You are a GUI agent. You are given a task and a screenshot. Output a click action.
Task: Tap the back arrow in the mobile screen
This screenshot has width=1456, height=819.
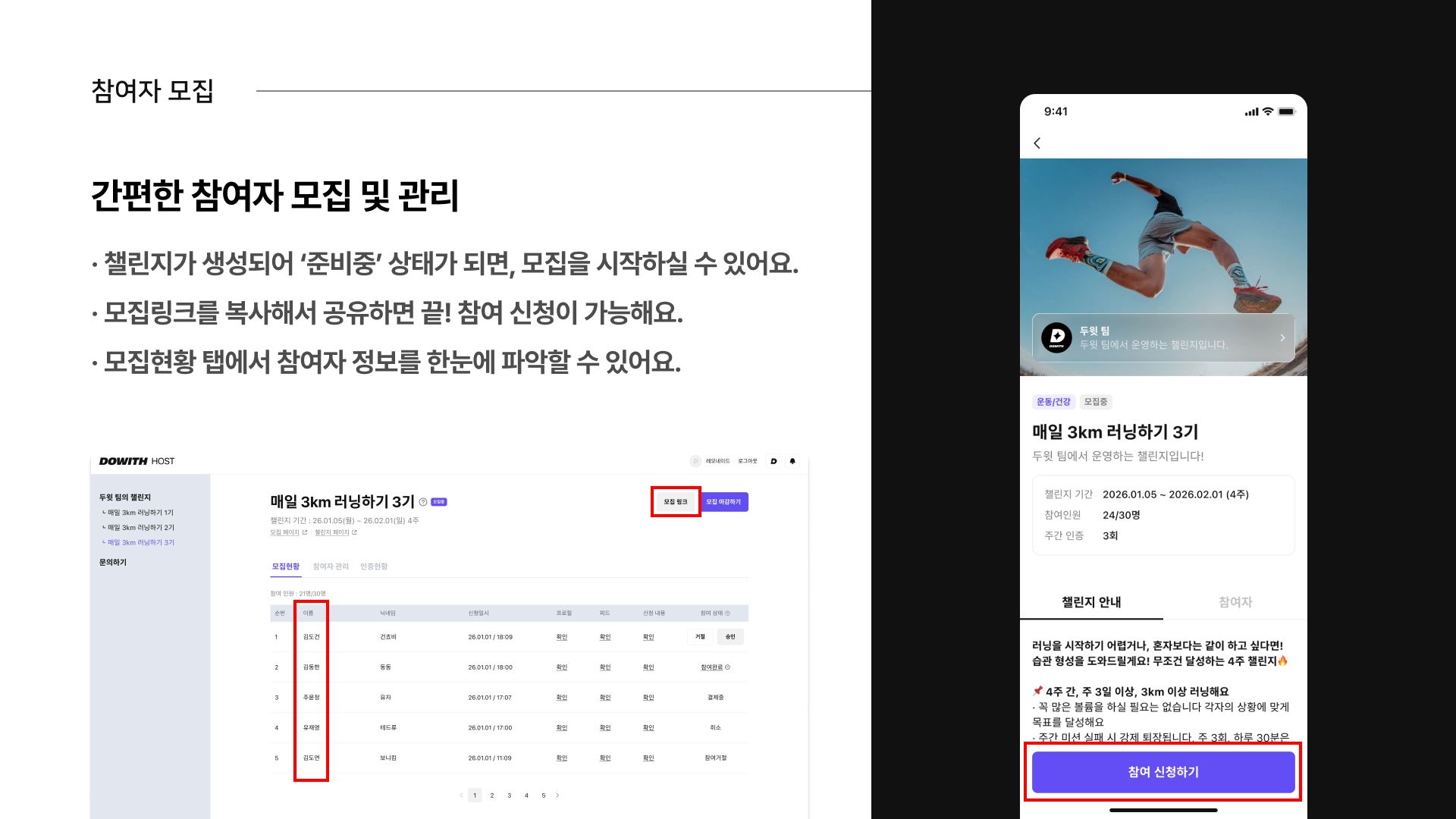(x=1037, y=143)
